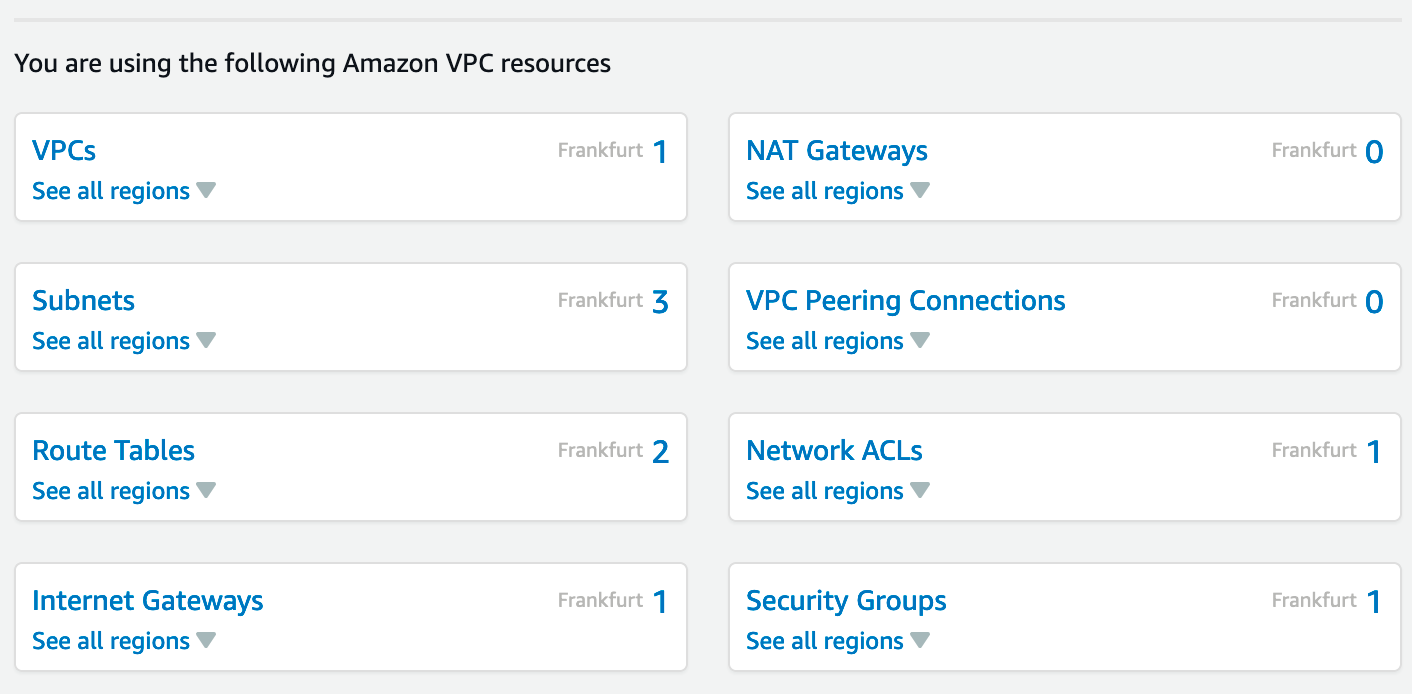Click the Frankfurt Route Tables count of 2
1412x694 pixels.
click(x=659, y=452)
